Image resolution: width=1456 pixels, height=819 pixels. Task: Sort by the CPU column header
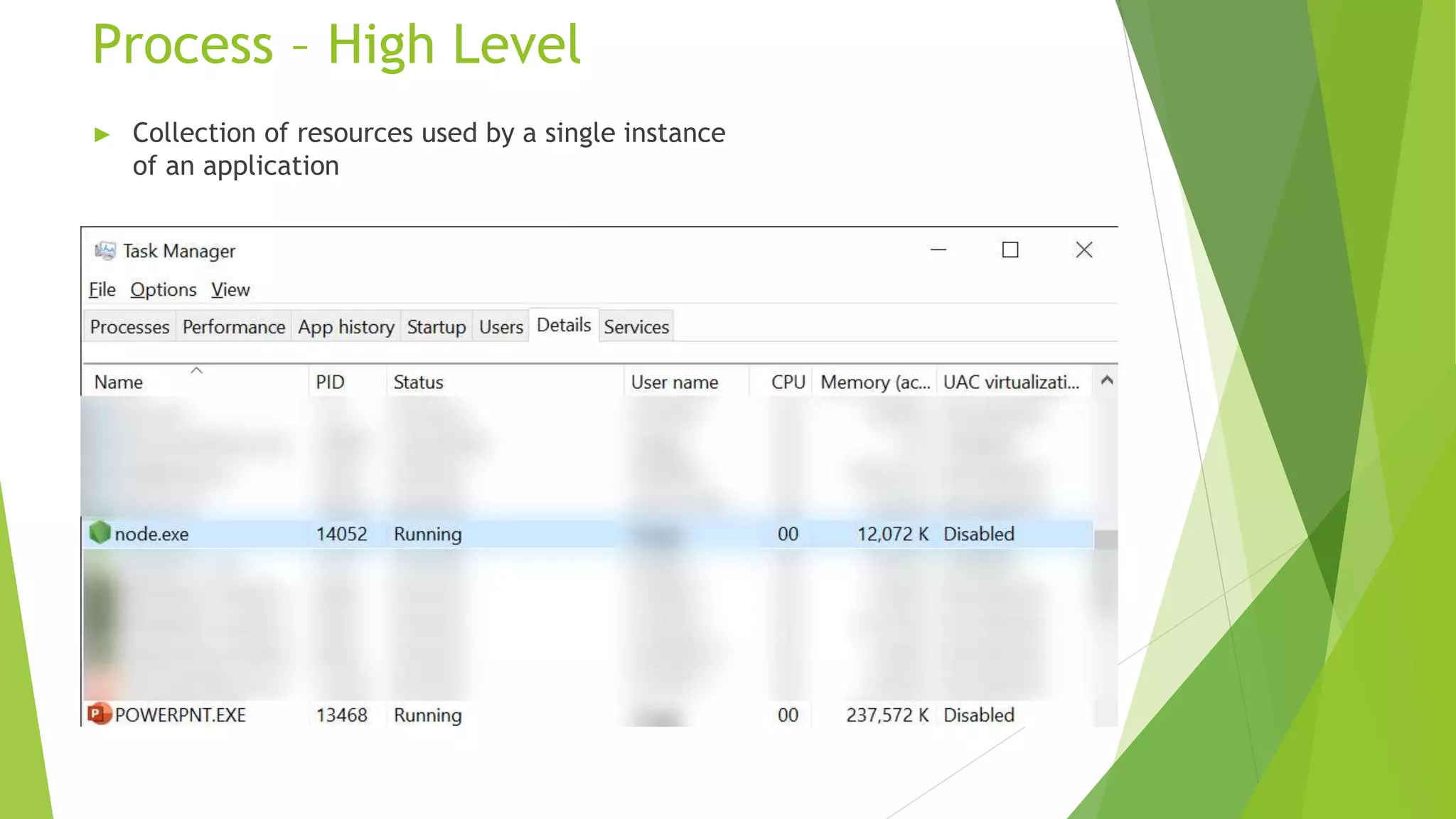(x=781, y=382)
